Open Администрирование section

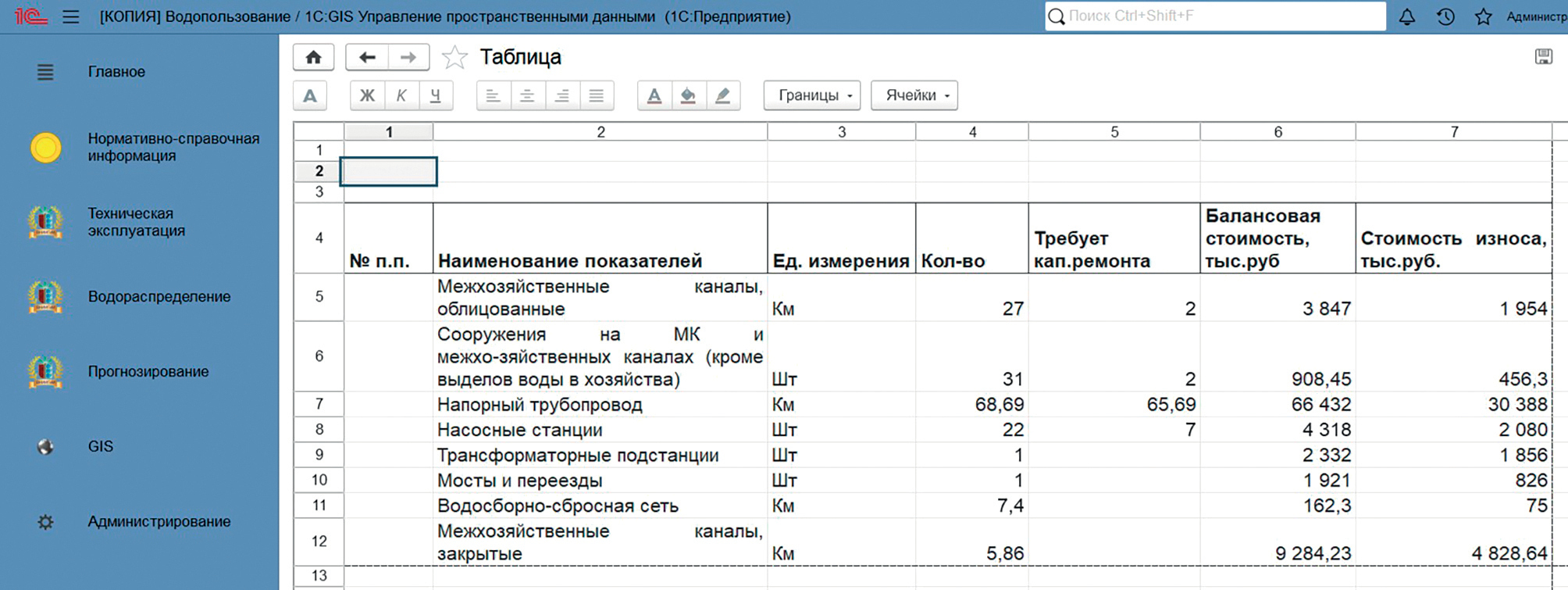click(159, 522)
